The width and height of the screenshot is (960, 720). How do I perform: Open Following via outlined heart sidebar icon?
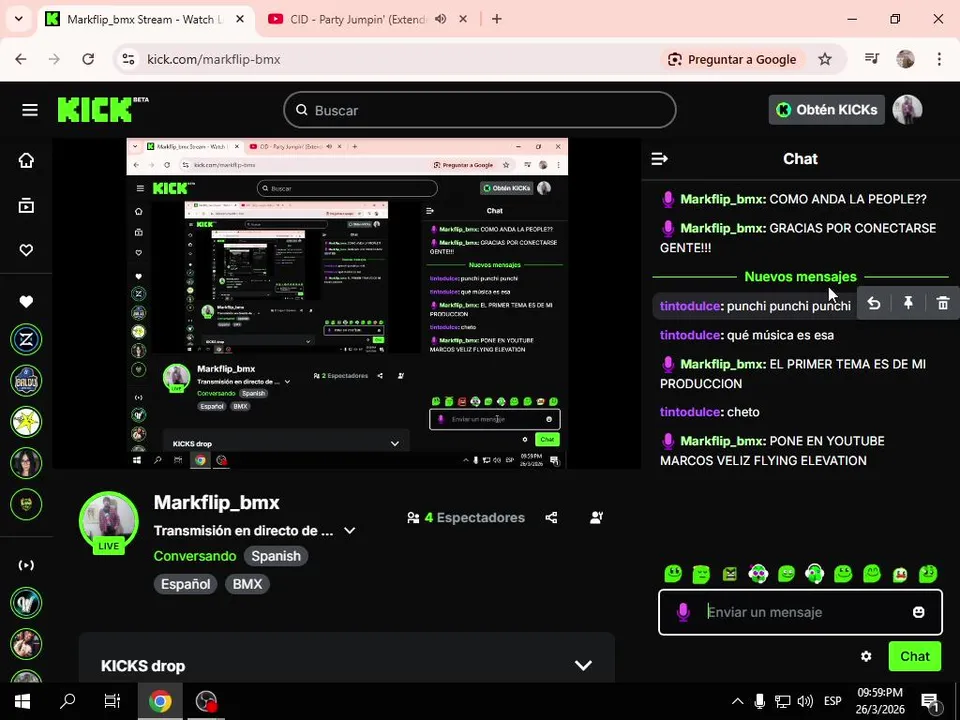point(26,250)
